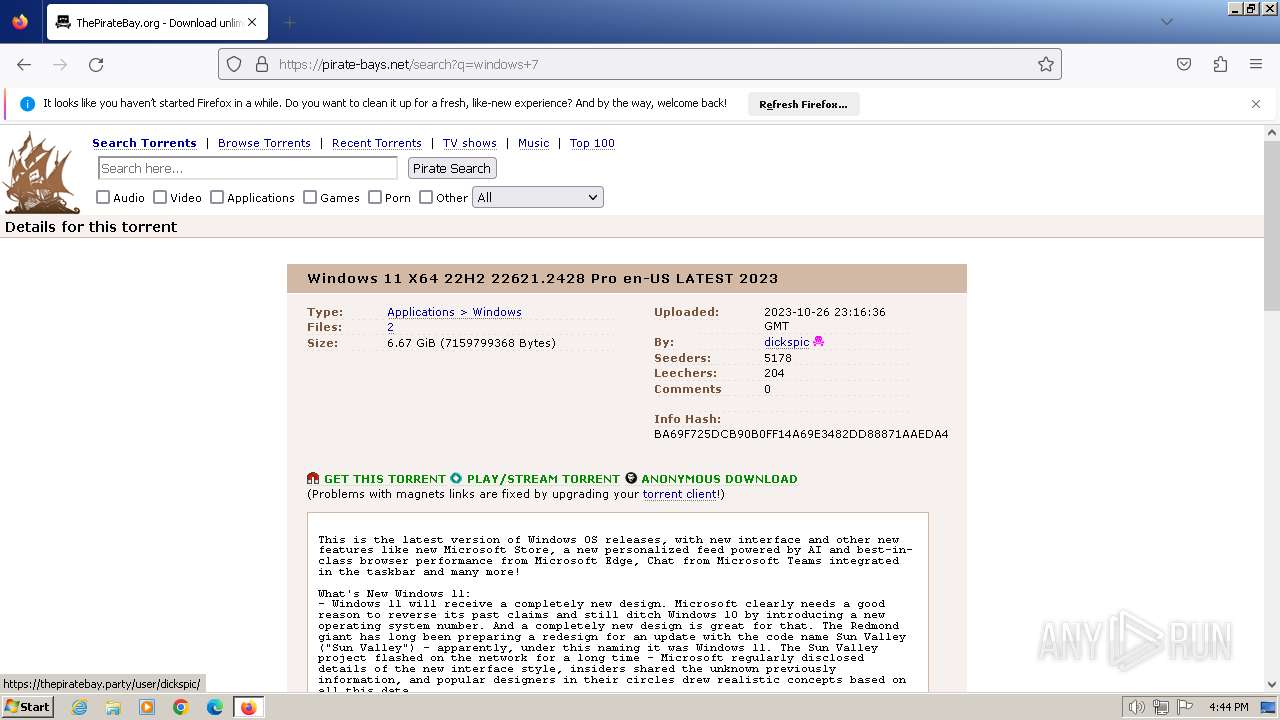Click inside the Search here field
The height and width of the screenshot is (720, 1280).
(248, 168)
